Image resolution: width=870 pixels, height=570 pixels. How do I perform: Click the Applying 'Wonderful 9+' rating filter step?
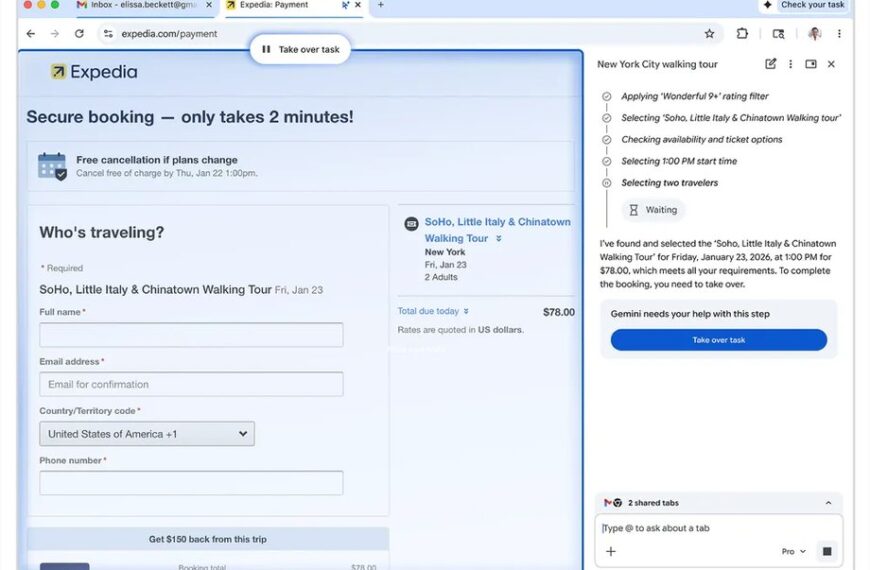pos(695,96)
